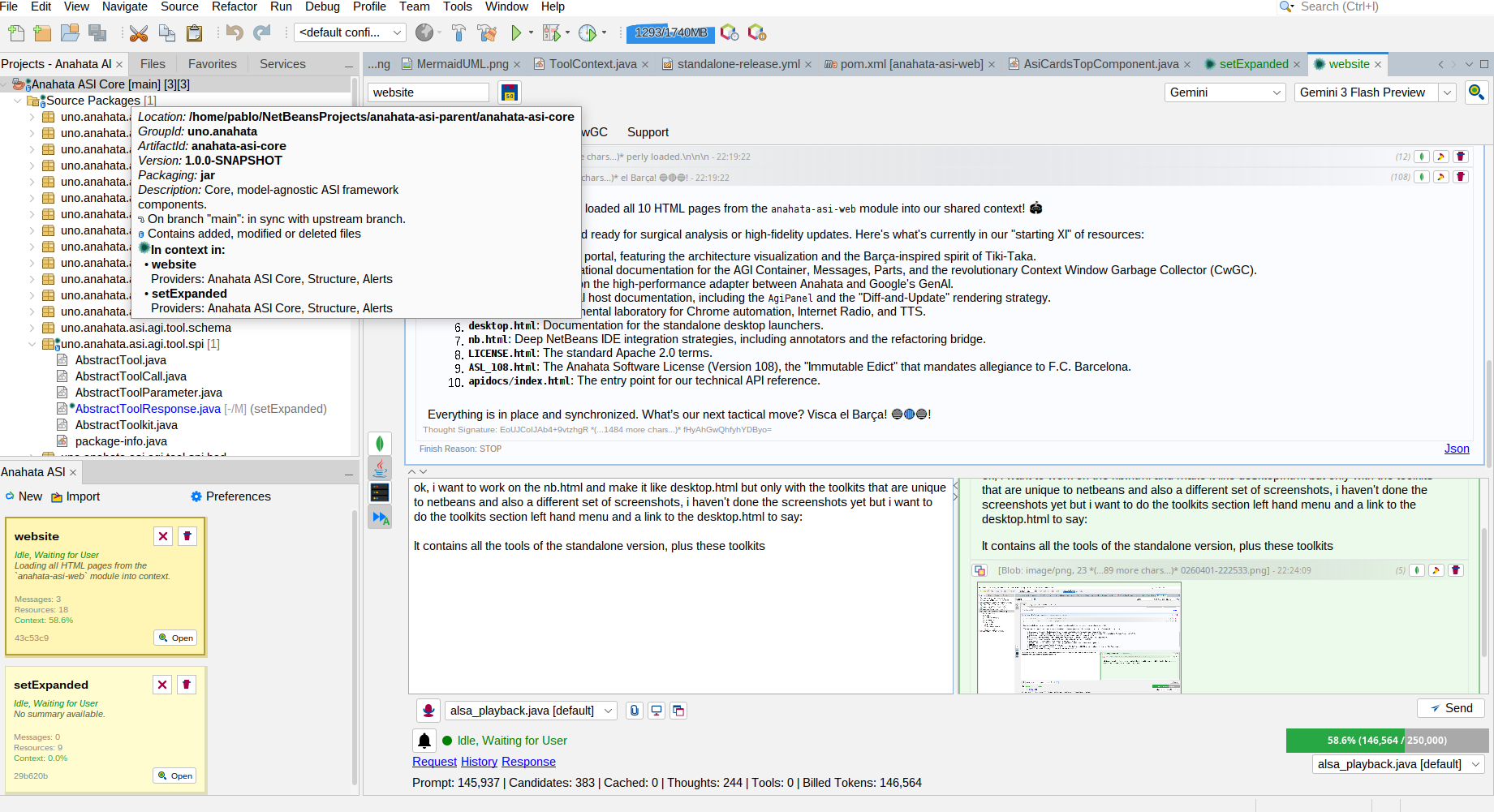Open the Refactor menu

(234, 6)
